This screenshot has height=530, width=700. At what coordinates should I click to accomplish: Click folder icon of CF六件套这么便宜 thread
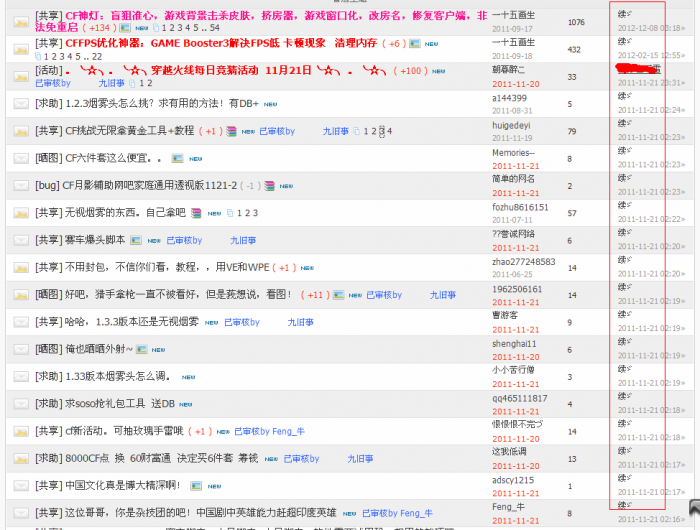[21, 159]
